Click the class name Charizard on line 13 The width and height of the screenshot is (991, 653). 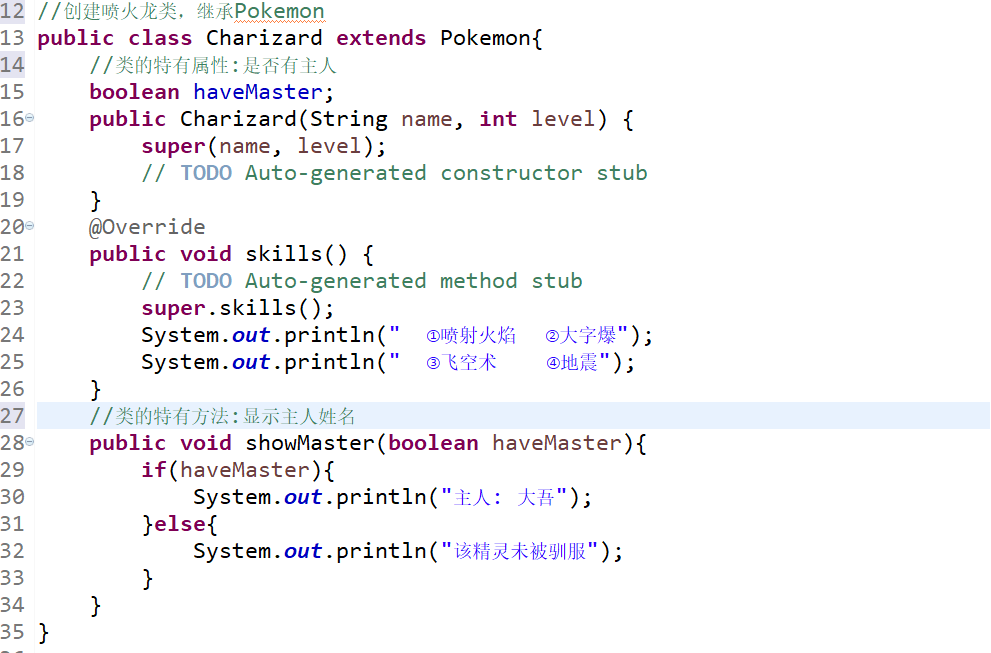pyautogui.click(x=264, y=38)
